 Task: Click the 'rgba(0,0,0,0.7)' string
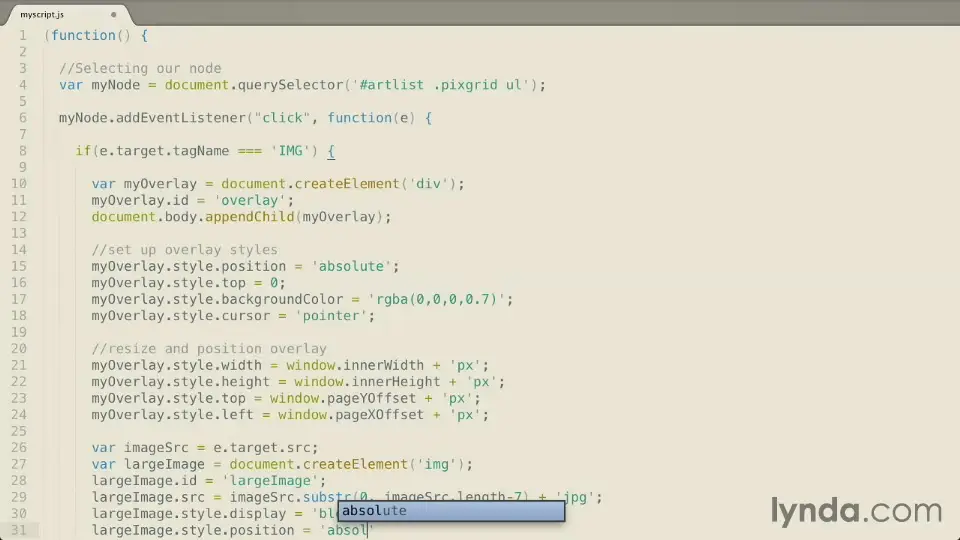pyautogui.click(x=437, y=299)
